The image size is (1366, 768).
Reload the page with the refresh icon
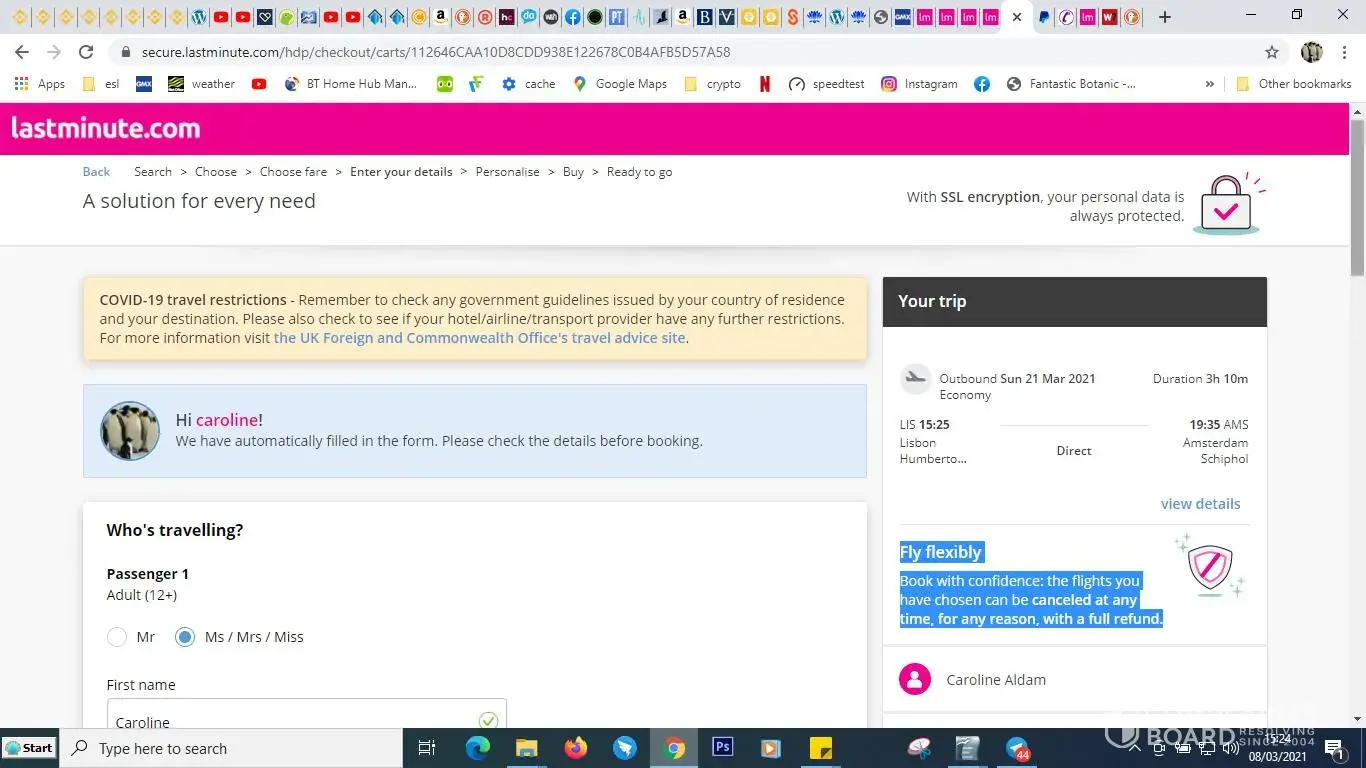[86, 52]
